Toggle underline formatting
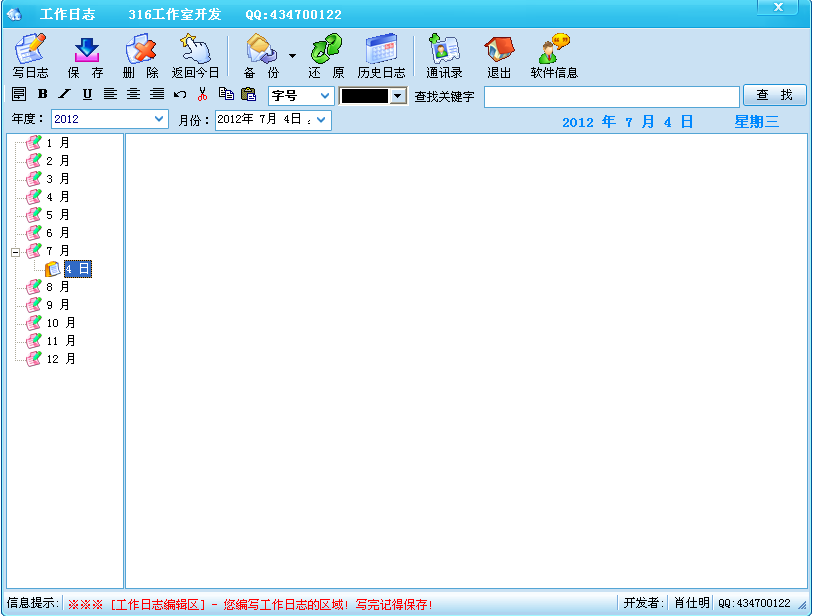This screenshot has width=813, height=616. 87,94
